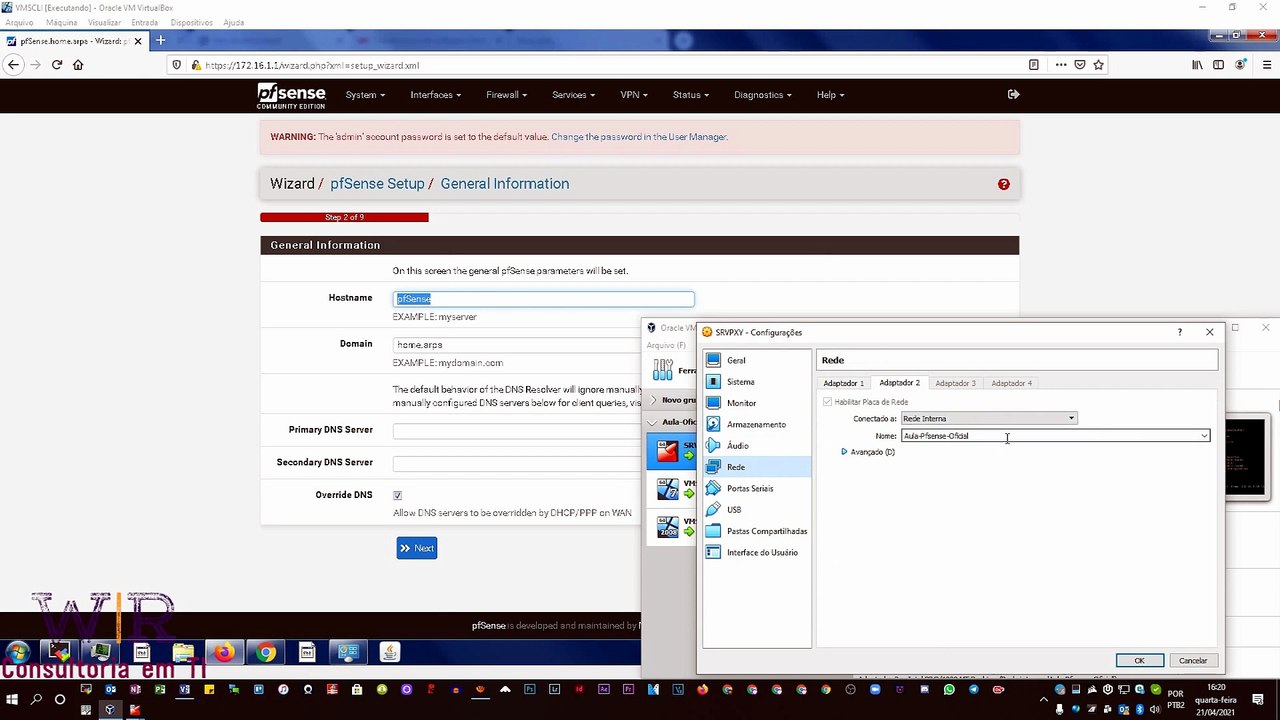Open the Áudio settings icon
Viewport: 1280px width, 720px height.
click(713, 446)
